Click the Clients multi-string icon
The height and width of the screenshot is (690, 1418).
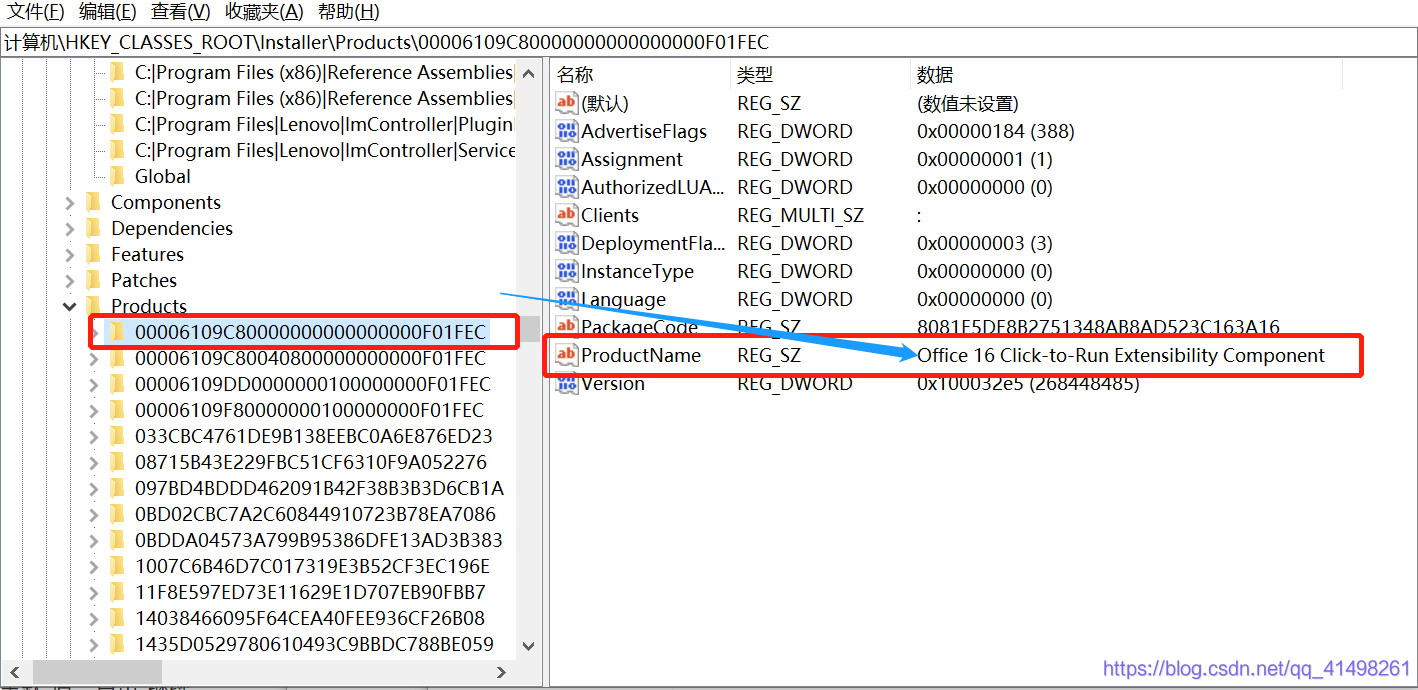coord(567,215)
